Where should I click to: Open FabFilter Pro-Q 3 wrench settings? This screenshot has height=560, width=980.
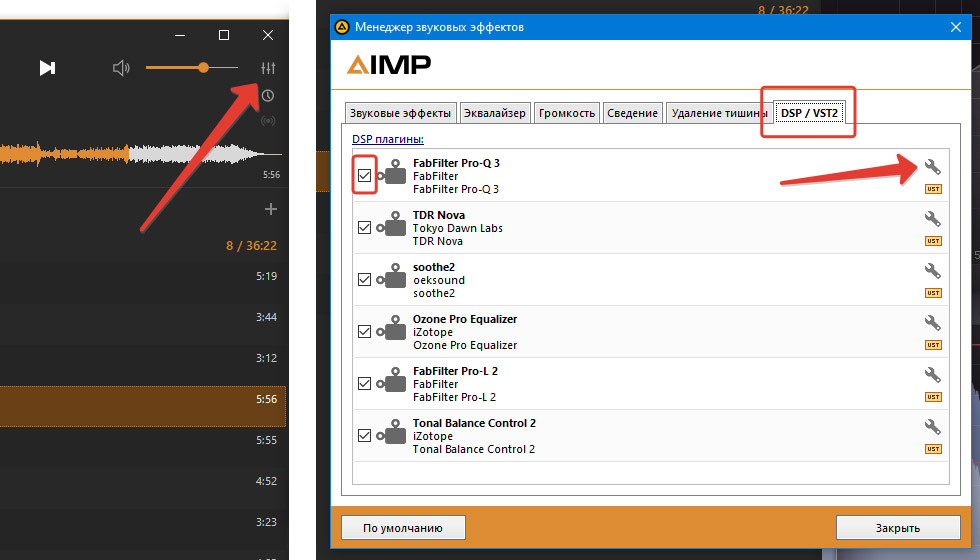tap(932, 167)
